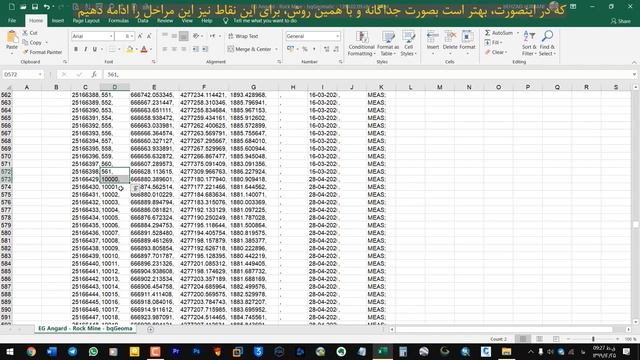Switch to the Data tab

pos(143,20)
